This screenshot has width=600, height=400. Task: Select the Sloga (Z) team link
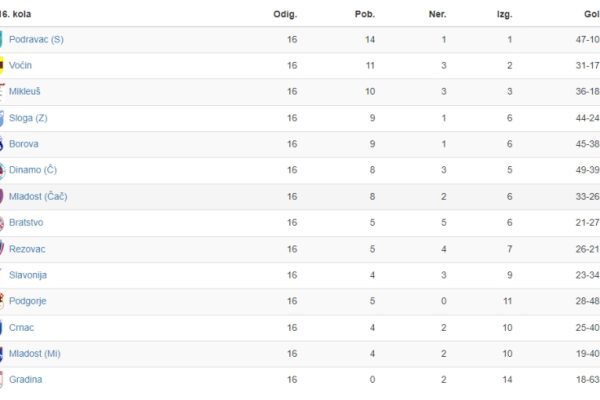pos(28,118)
